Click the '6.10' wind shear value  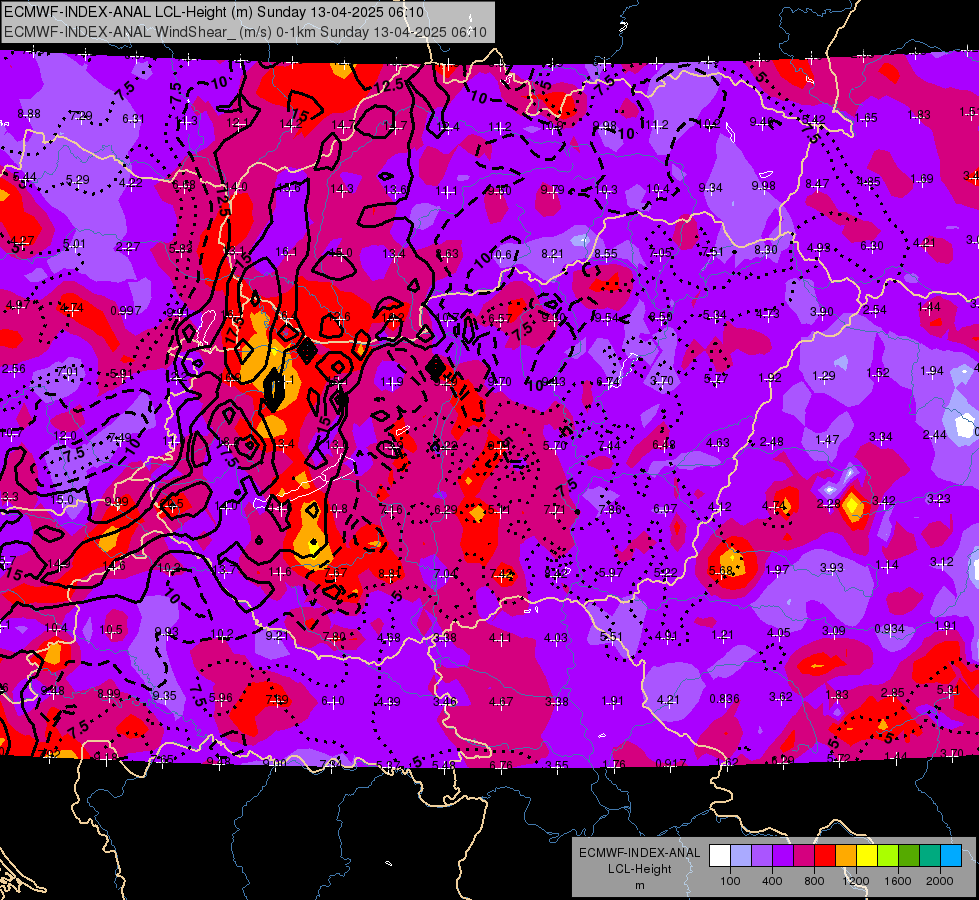(333, 701)
